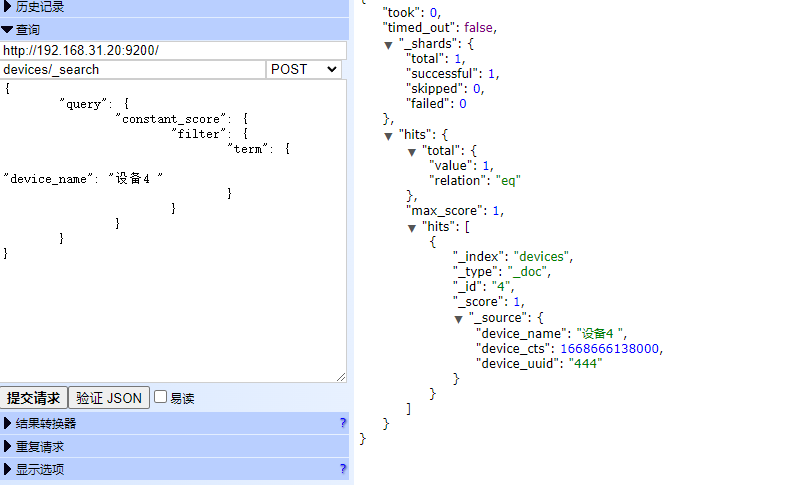Collapse the _shards node in JSON result
This screenshot has height=485, width=787.
click(x=389, y=45)
